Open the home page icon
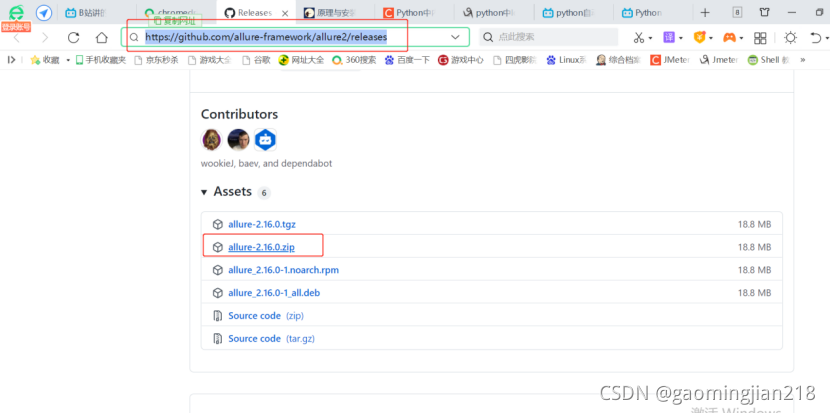This screenshot has width=830, height=414. tap(102, 38)
